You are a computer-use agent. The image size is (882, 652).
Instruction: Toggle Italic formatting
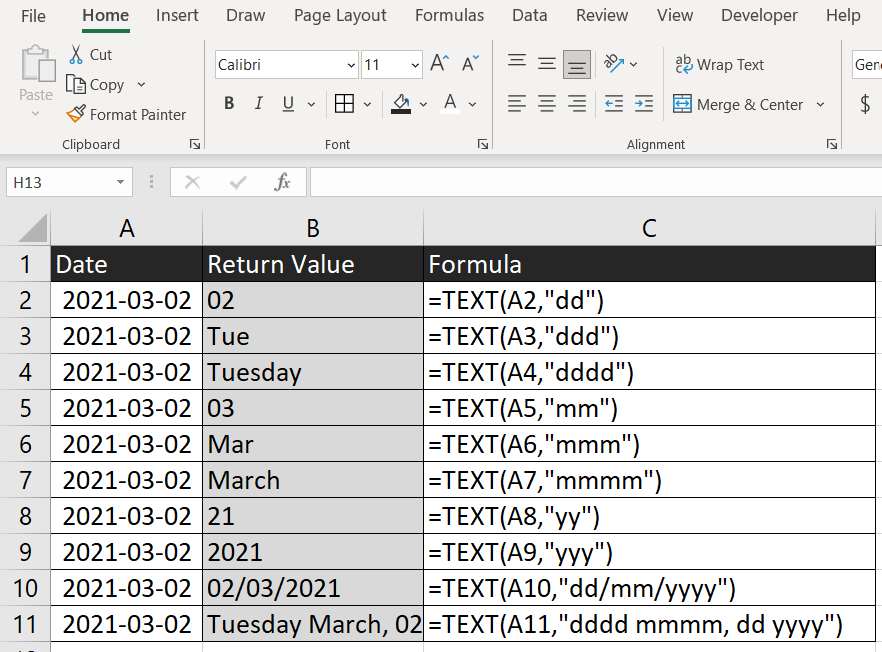(258, 104)
